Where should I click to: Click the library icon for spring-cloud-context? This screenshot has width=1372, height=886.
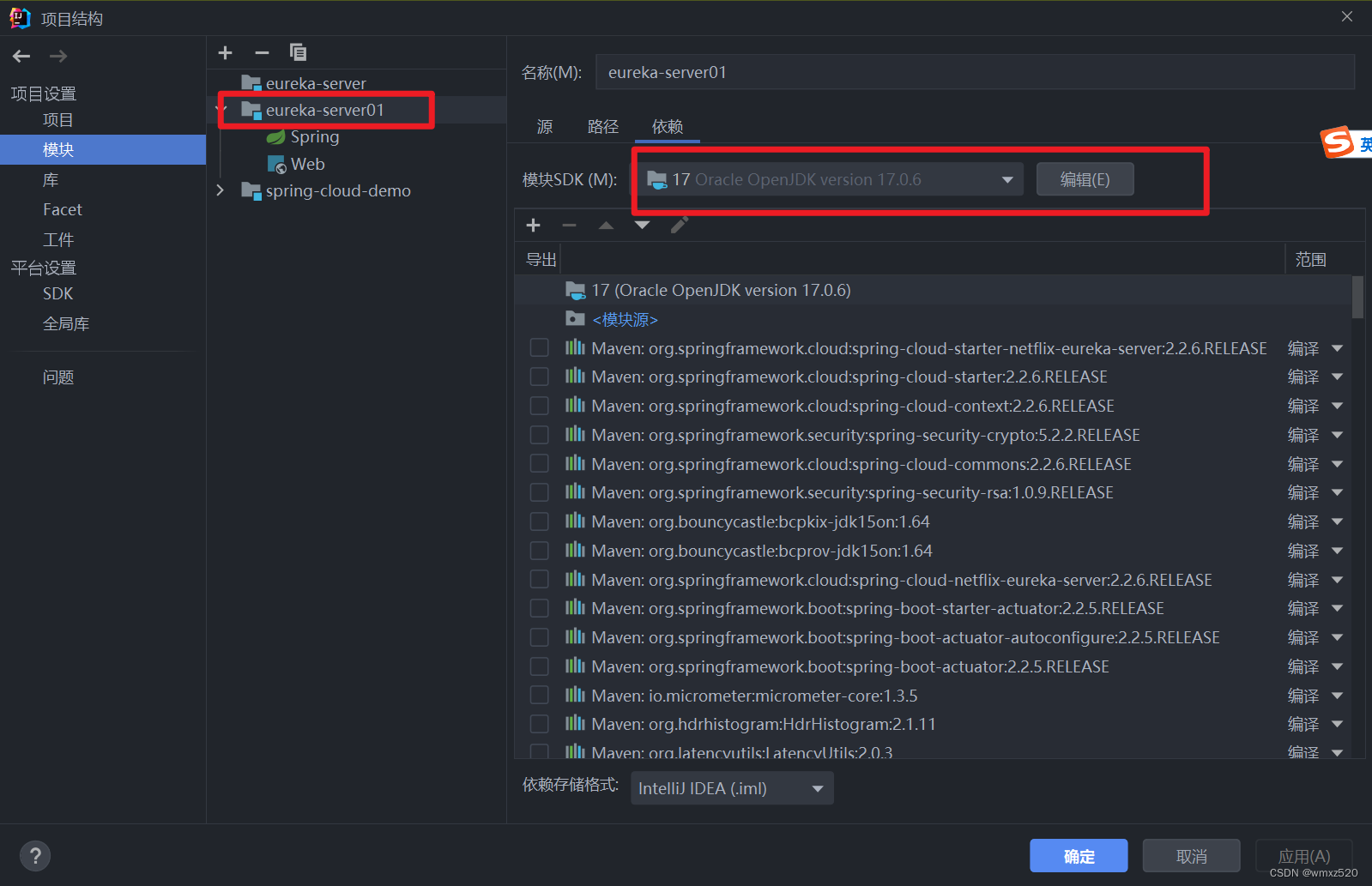click(575, 406)
